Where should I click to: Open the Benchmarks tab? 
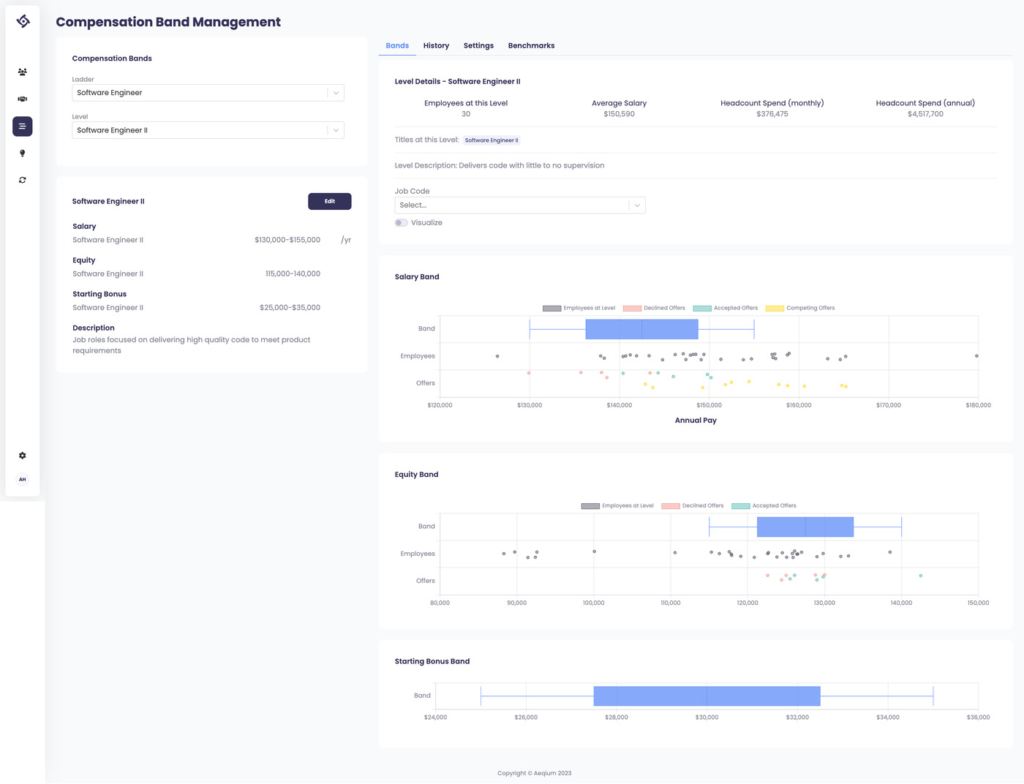click(x=531, y=45)
